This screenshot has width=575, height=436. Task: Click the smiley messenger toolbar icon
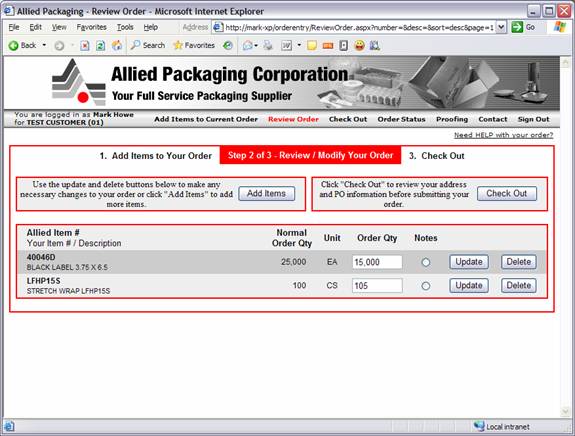click(360, 45)
